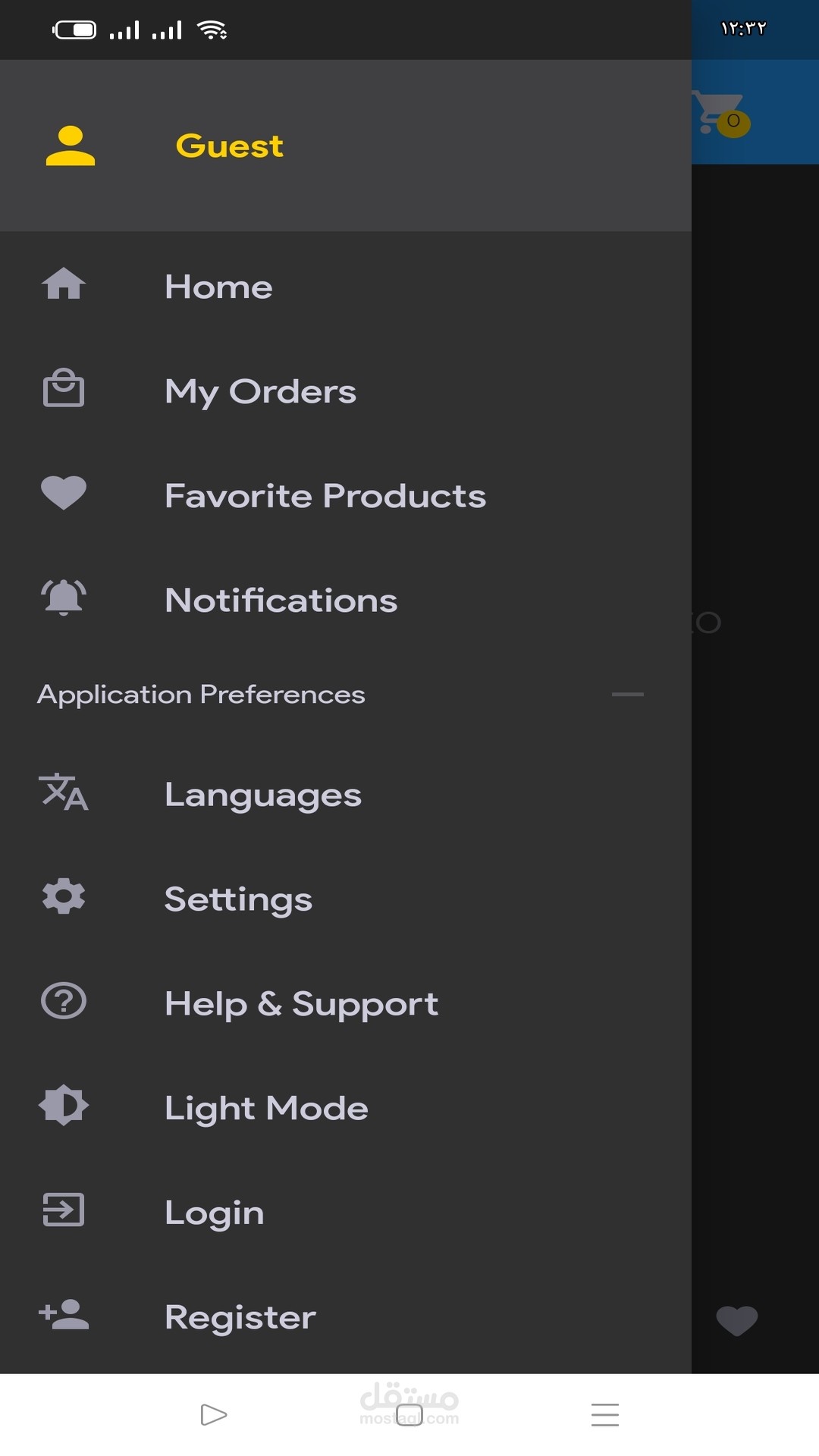Screen dimensions: 819x1456
Task: Tap the Register option
Action: pos(240,1317)
